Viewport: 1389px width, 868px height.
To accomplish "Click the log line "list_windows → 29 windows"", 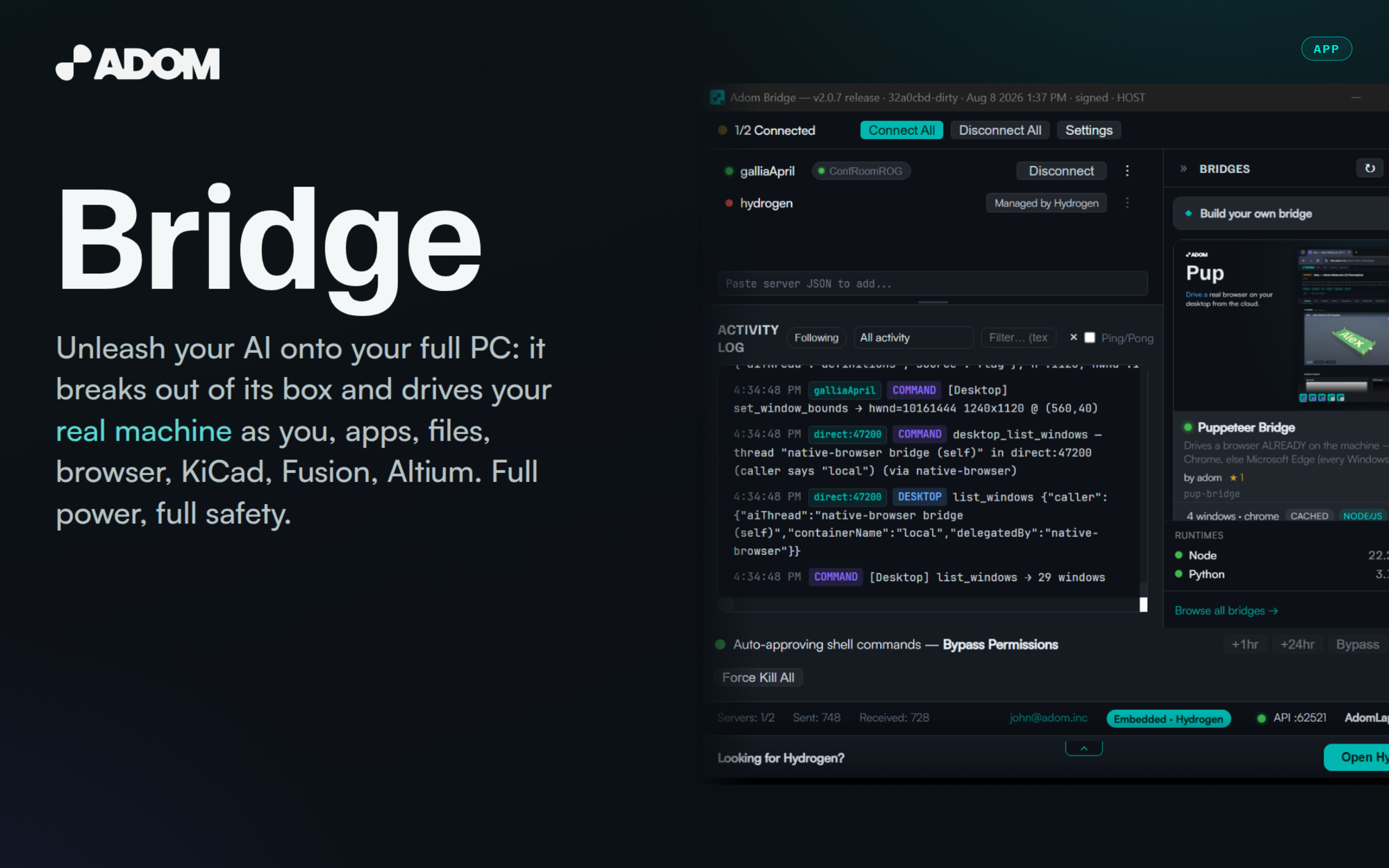I will point(1020,577).
